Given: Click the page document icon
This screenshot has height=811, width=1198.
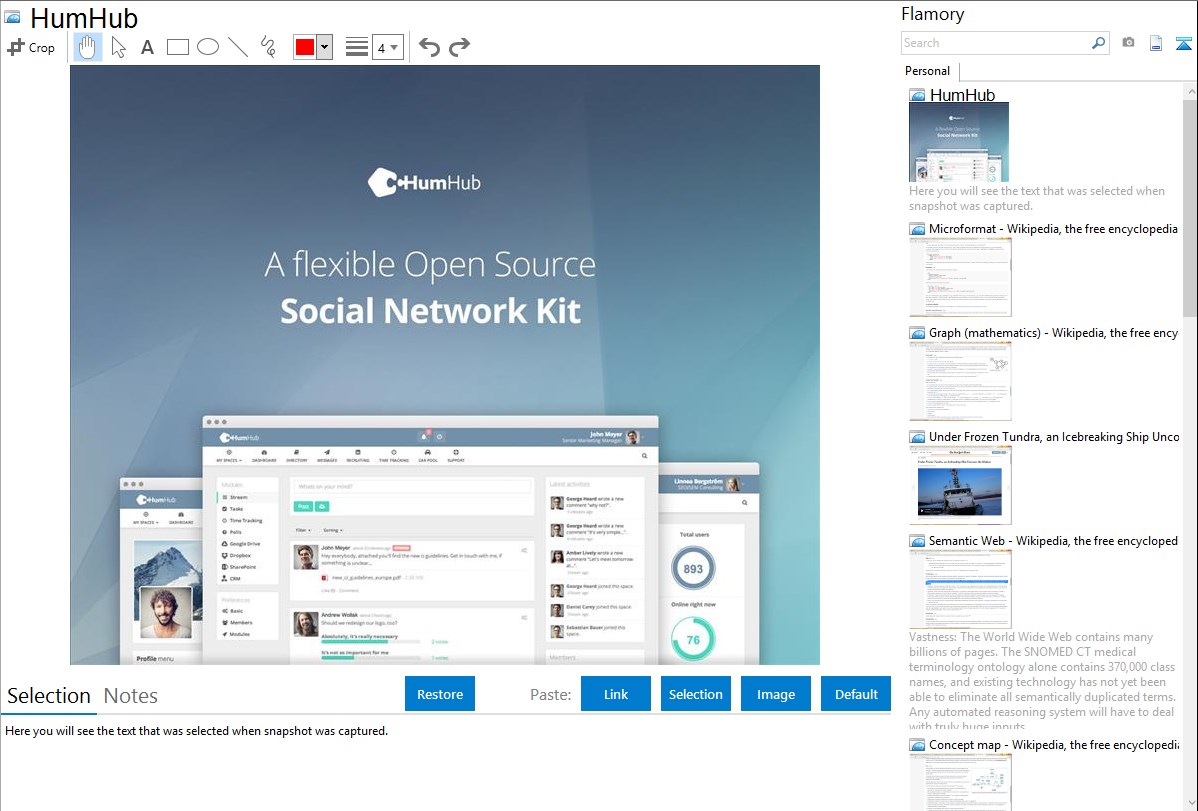Looking at the screenshot, I should click(1156, 43).
